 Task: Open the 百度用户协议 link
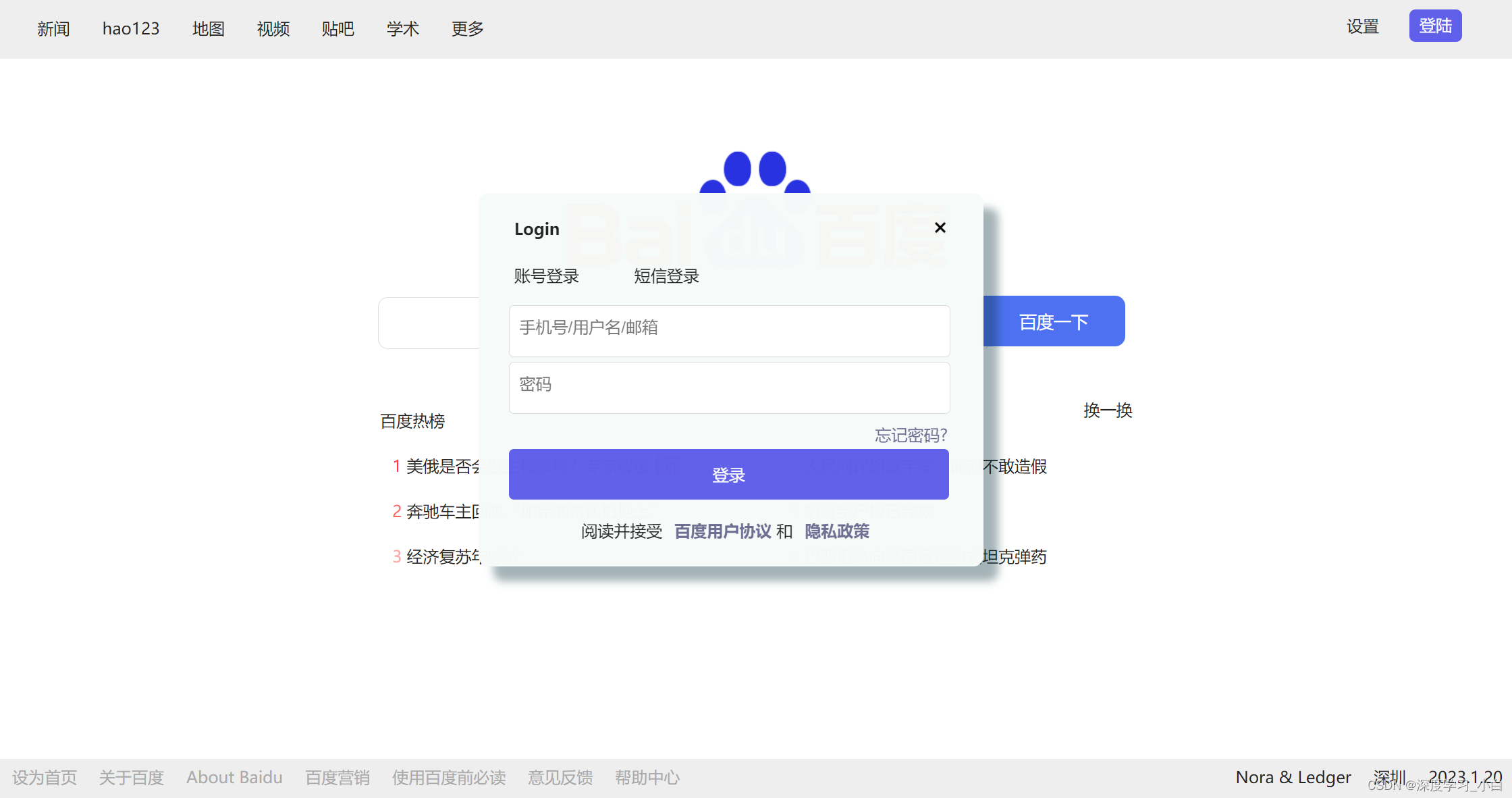[722, 531]
